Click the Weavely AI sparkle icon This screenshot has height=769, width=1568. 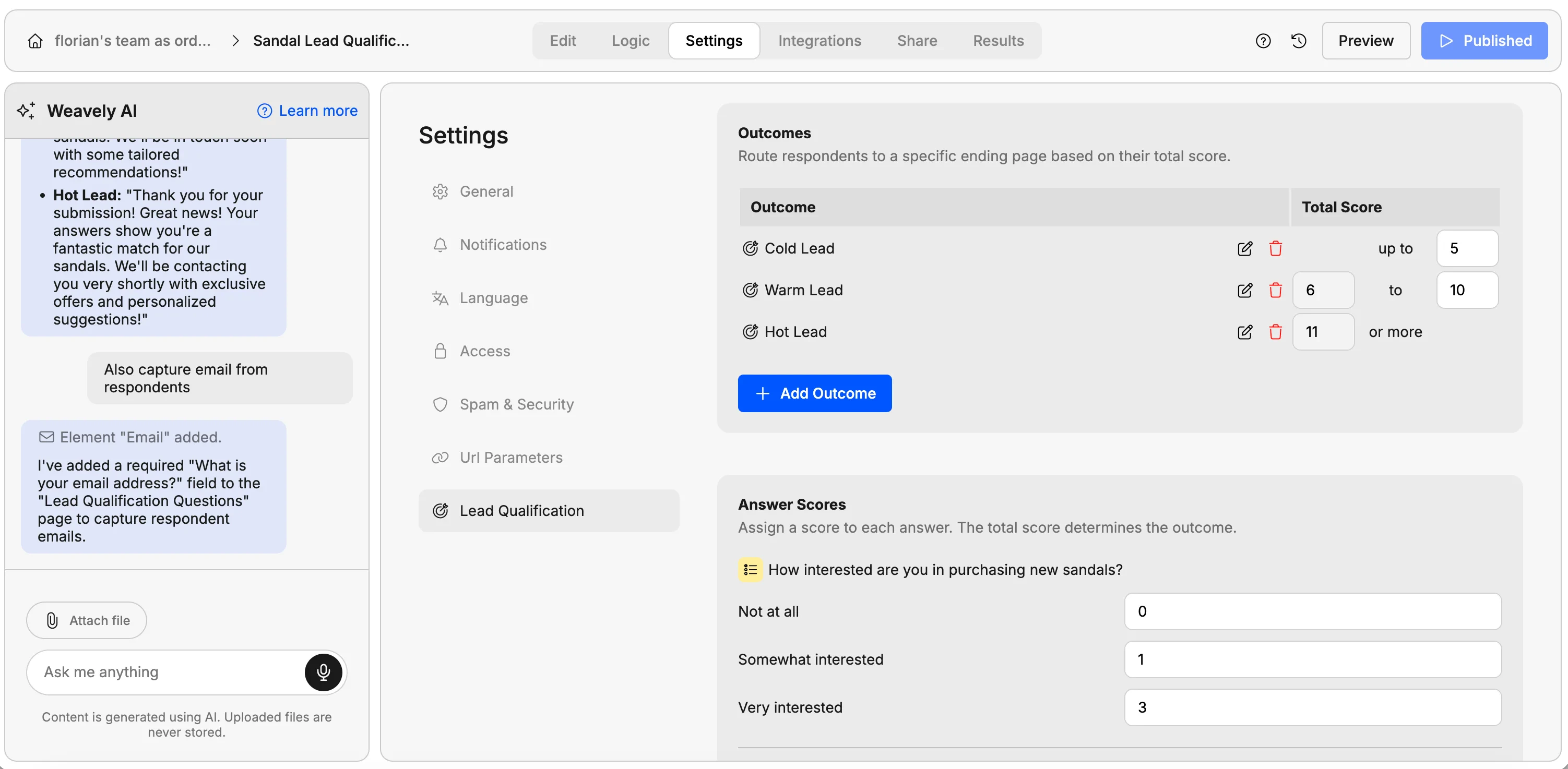26,111
